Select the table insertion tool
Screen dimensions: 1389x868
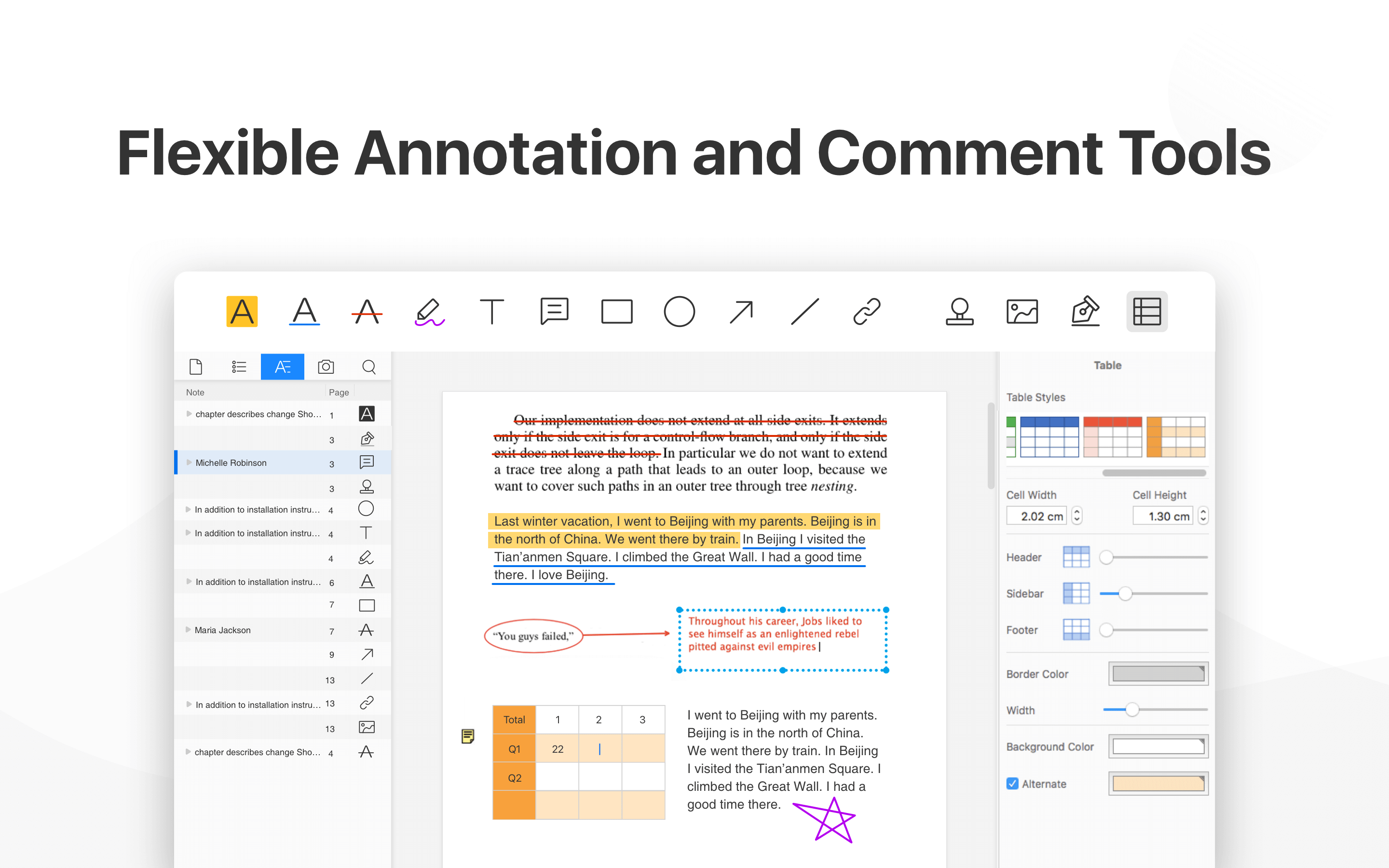coord(1147,312)
